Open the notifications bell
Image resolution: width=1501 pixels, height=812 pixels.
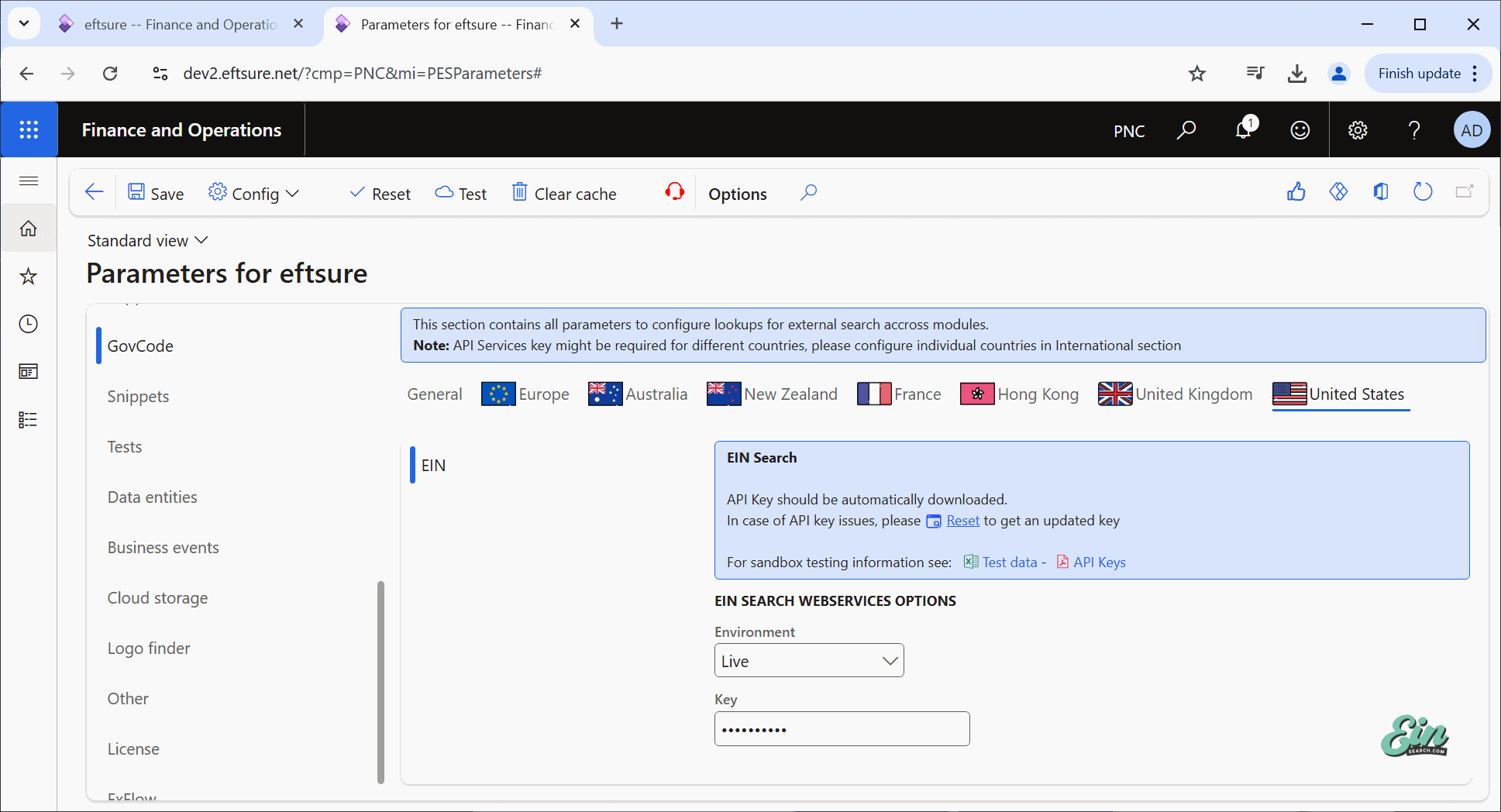pyautogui.click(x=1244, y=130)
